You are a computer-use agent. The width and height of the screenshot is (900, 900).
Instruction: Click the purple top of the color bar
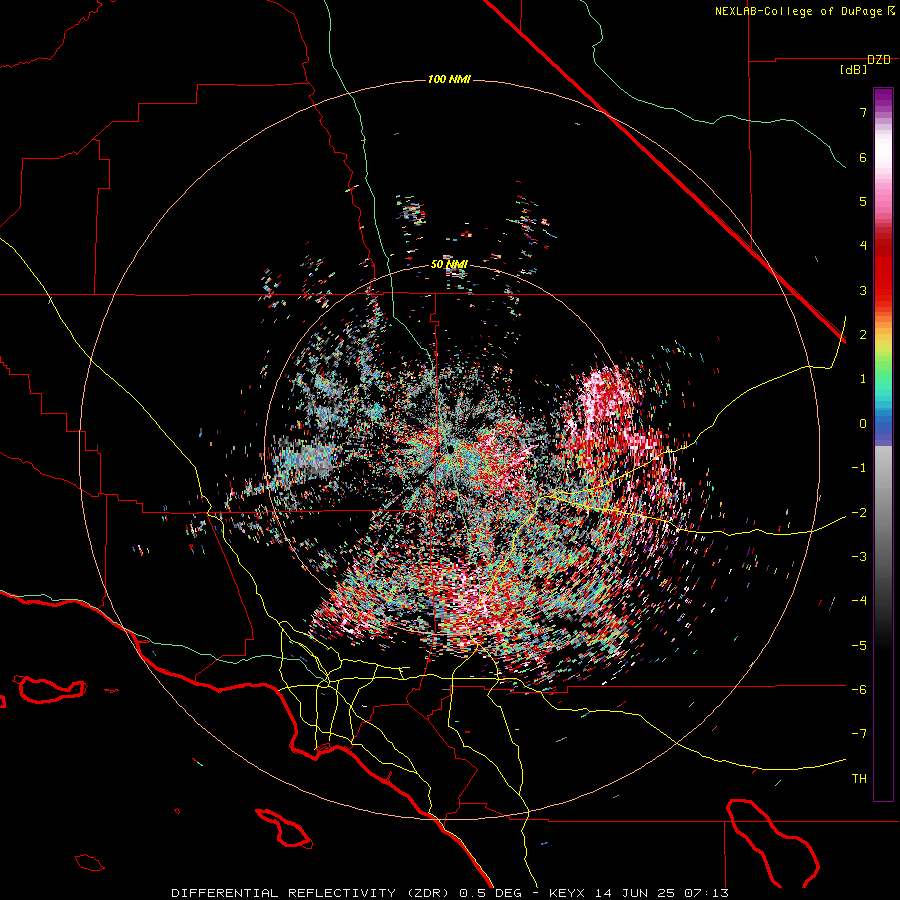coord(883,95)
